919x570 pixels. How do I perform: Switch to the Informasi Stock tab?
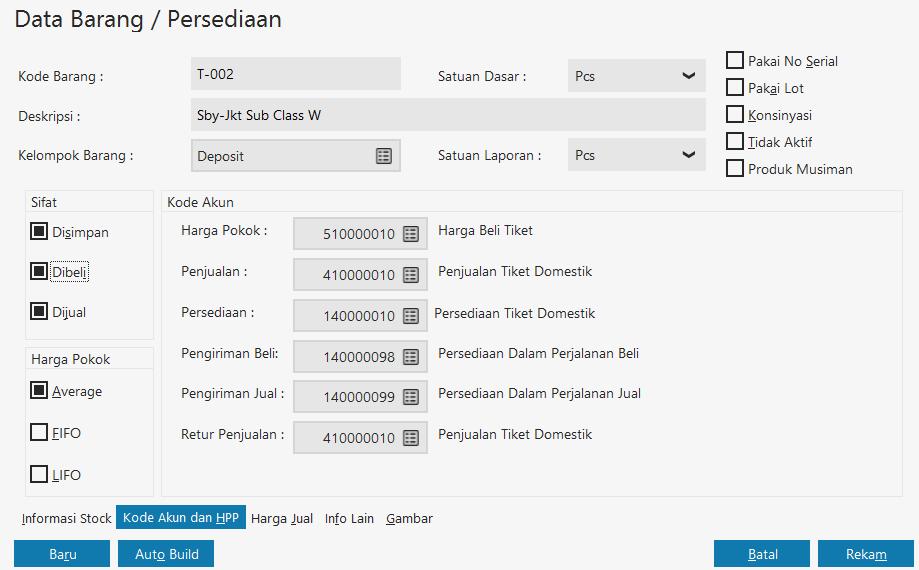(x=67, y=518)
